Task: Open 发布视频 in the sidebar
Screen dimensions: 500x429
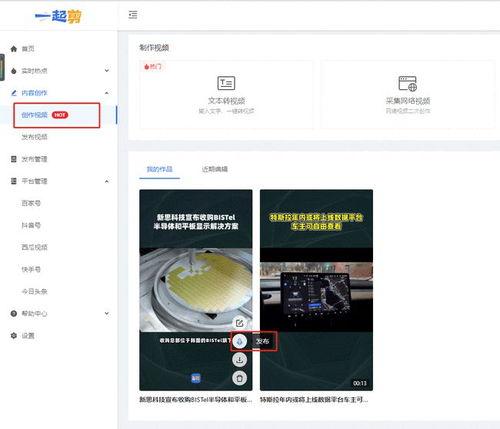Action: [34, 137]
